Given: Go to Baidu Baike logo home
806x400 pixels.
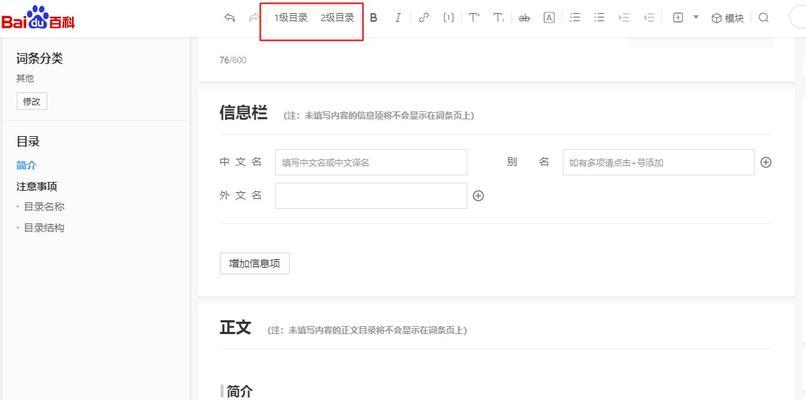Looking at the screenshot, I should coord(38,18).
